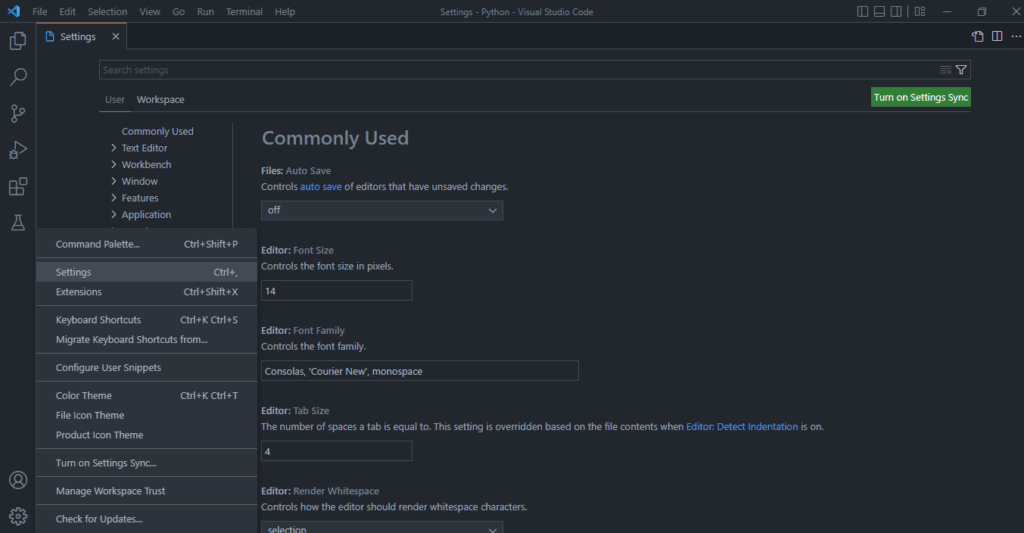Click the Font Size field showing 14
This screenshot has width=1024, height=533.
(x=336, y=291)
